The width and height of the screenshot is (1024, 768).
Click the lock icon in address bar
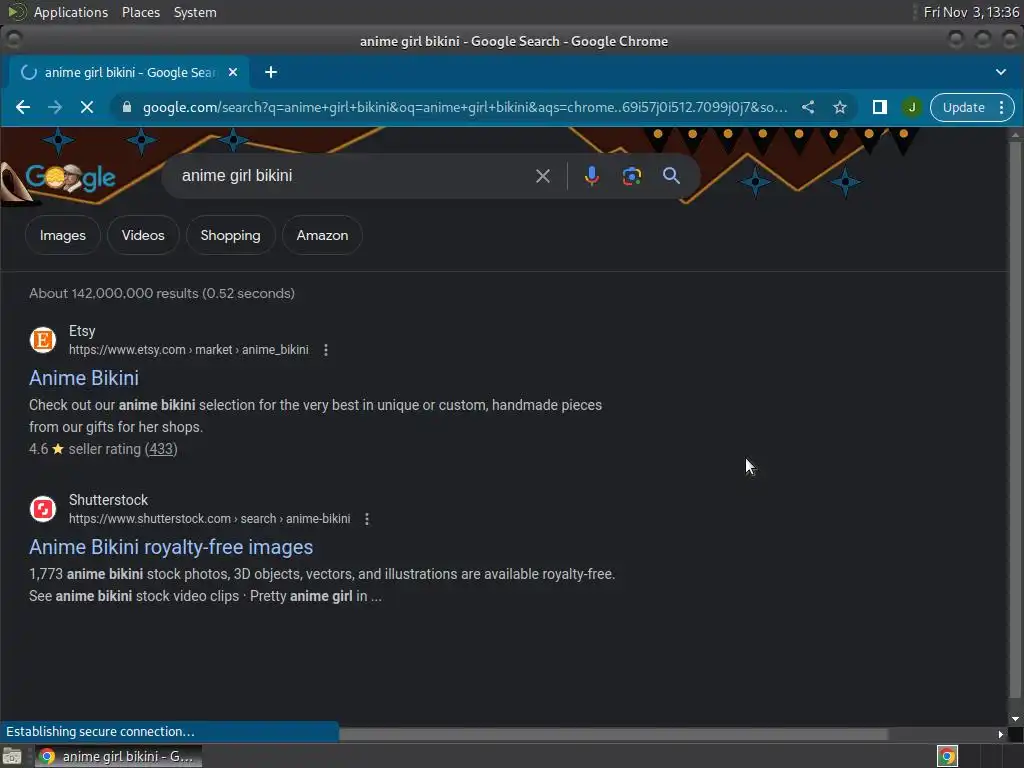127,107
